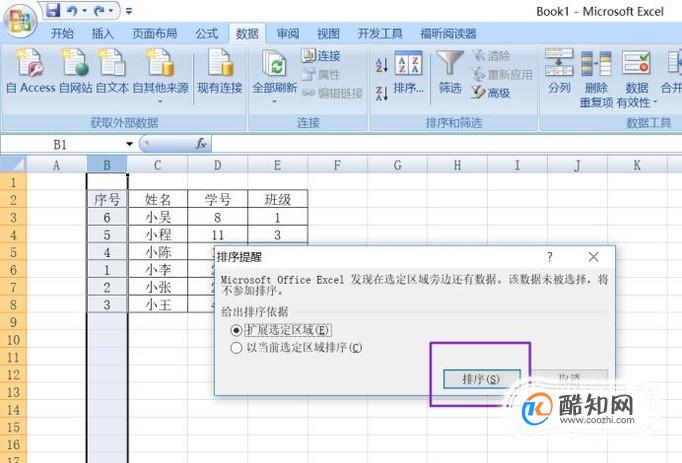
Task: Import data from Access icon
Action: coord(30,72)
